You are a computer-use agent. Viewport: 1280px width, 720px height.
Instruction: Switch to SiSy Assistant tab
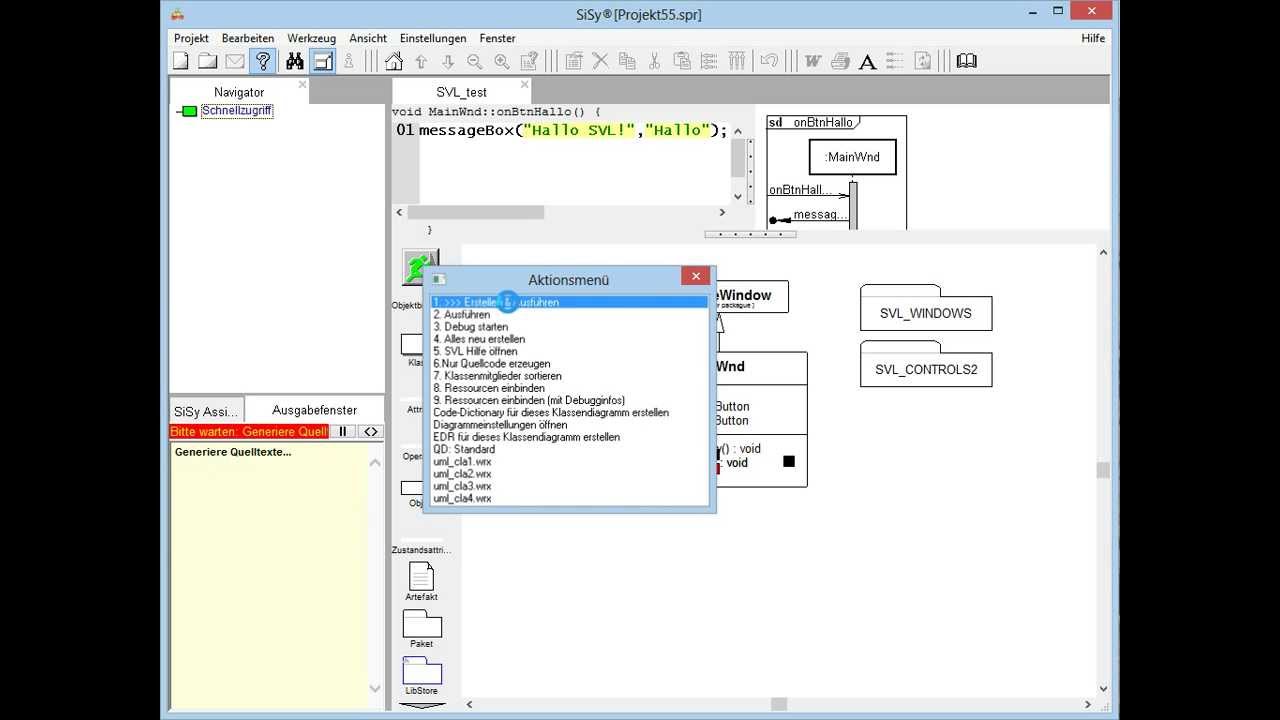[x=206, y=411]
